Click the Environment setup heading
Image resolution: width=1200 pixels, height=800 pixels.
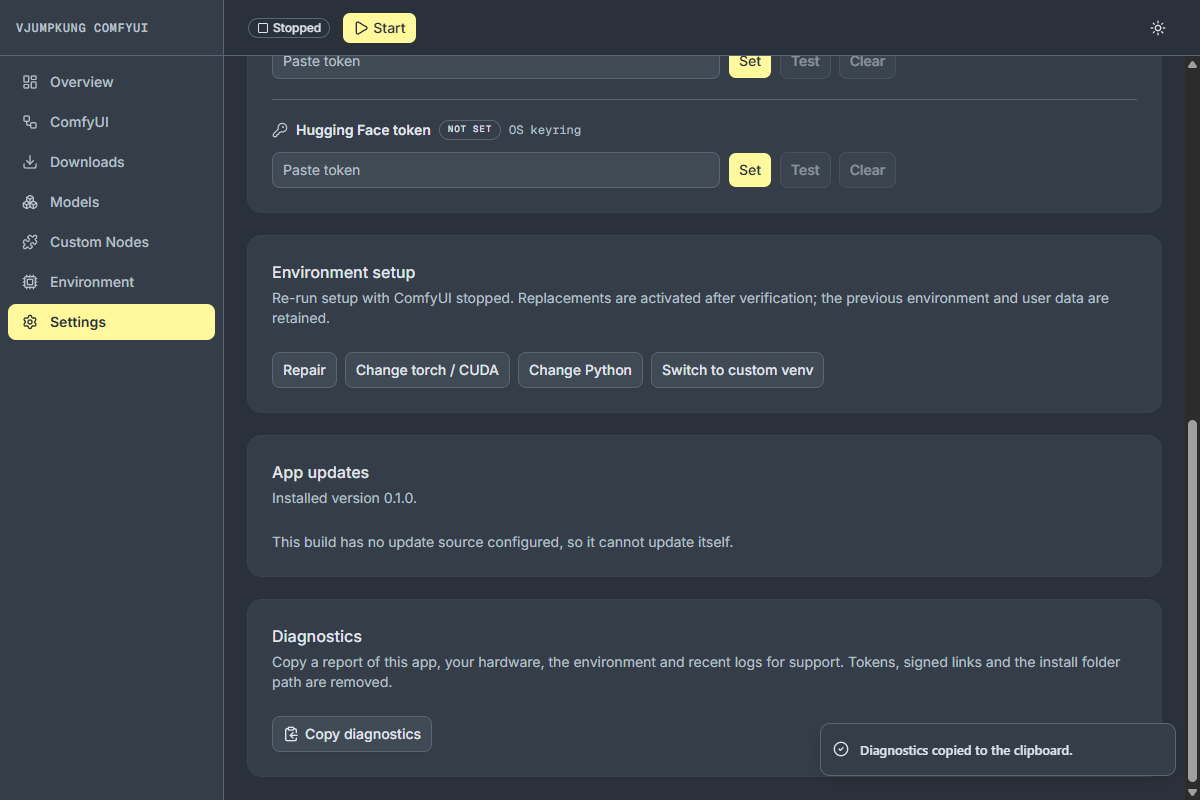point(343,272)
